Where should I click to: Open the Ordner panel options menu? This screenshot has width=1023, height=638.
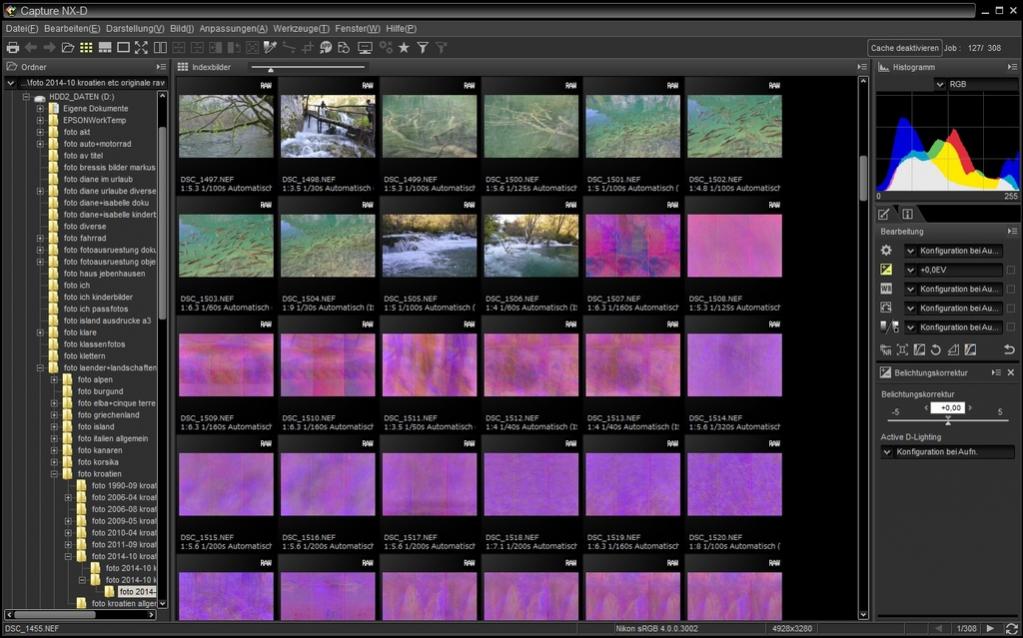pos(161,67)
